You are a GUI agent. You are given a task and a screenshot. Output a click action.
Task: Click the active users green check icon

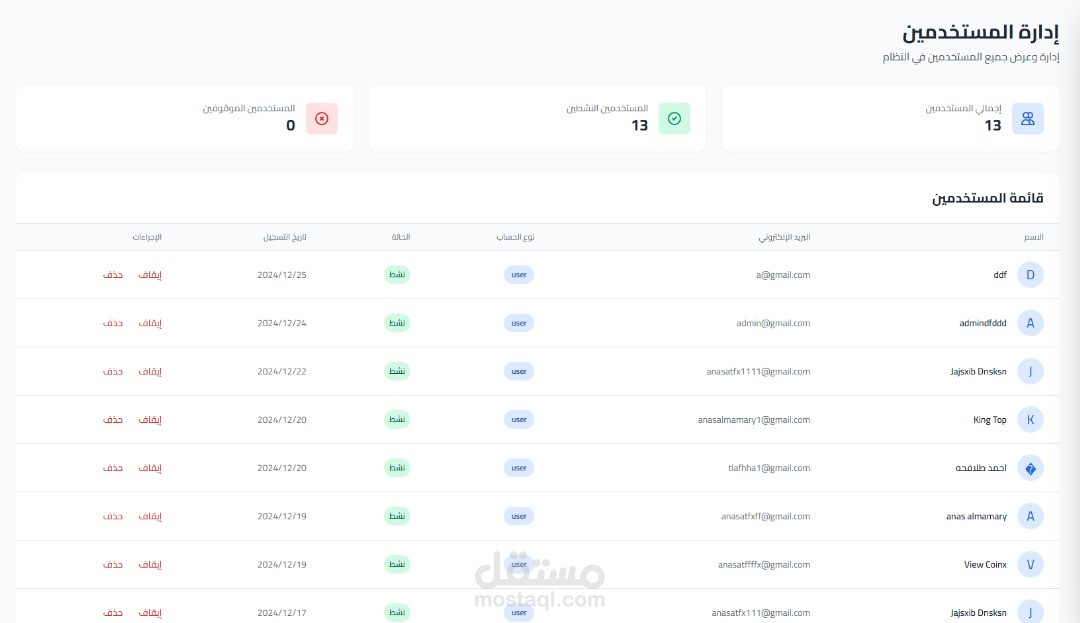coord(674,118)
